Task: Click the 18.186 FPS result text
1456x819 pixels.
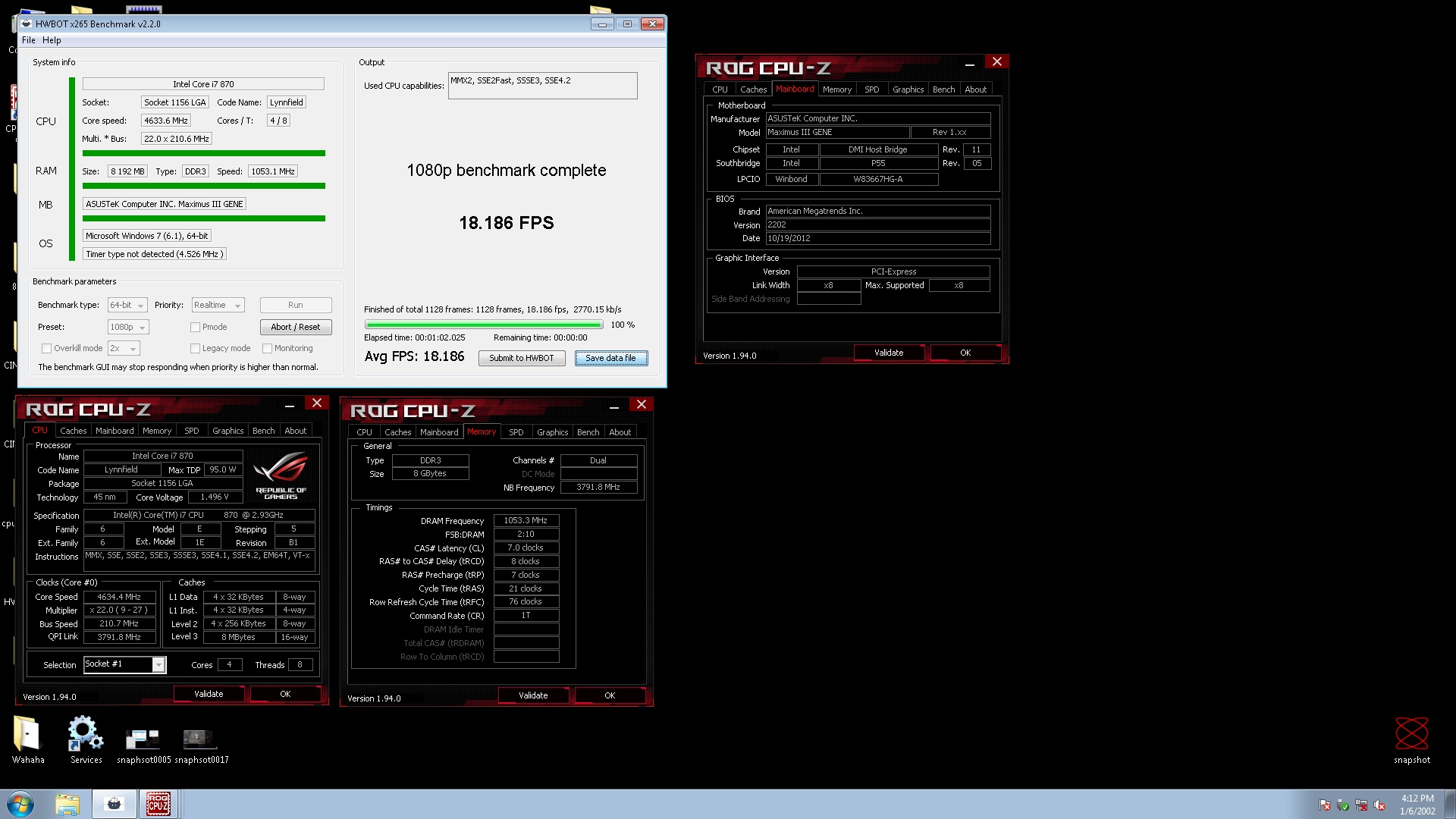Action: (507, 223)
